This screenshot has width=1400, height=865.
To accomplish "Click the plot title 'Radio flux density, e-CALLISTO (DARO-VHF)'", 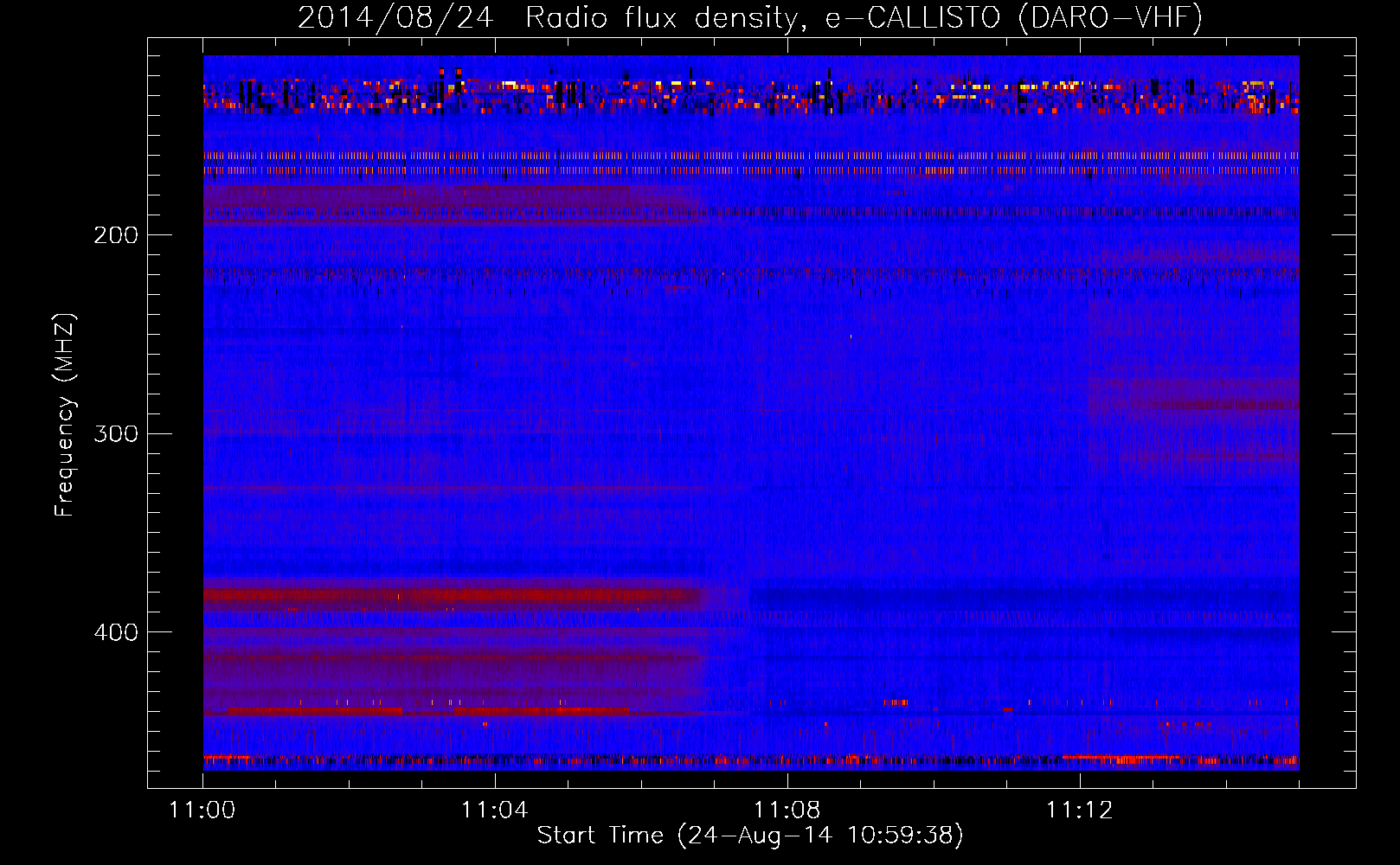I will click(864, 17).
